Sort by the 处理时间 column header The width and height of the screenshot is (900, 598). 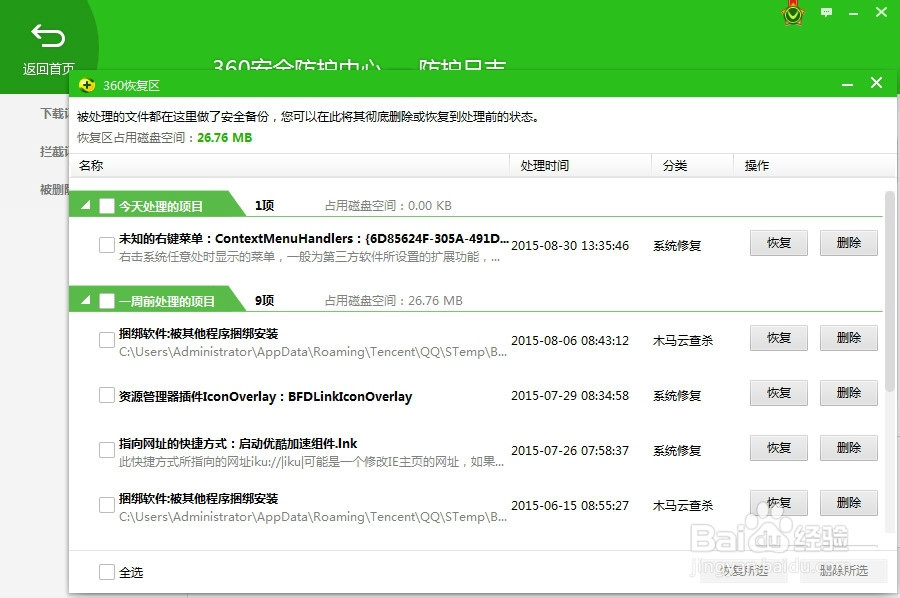(580, 165)
